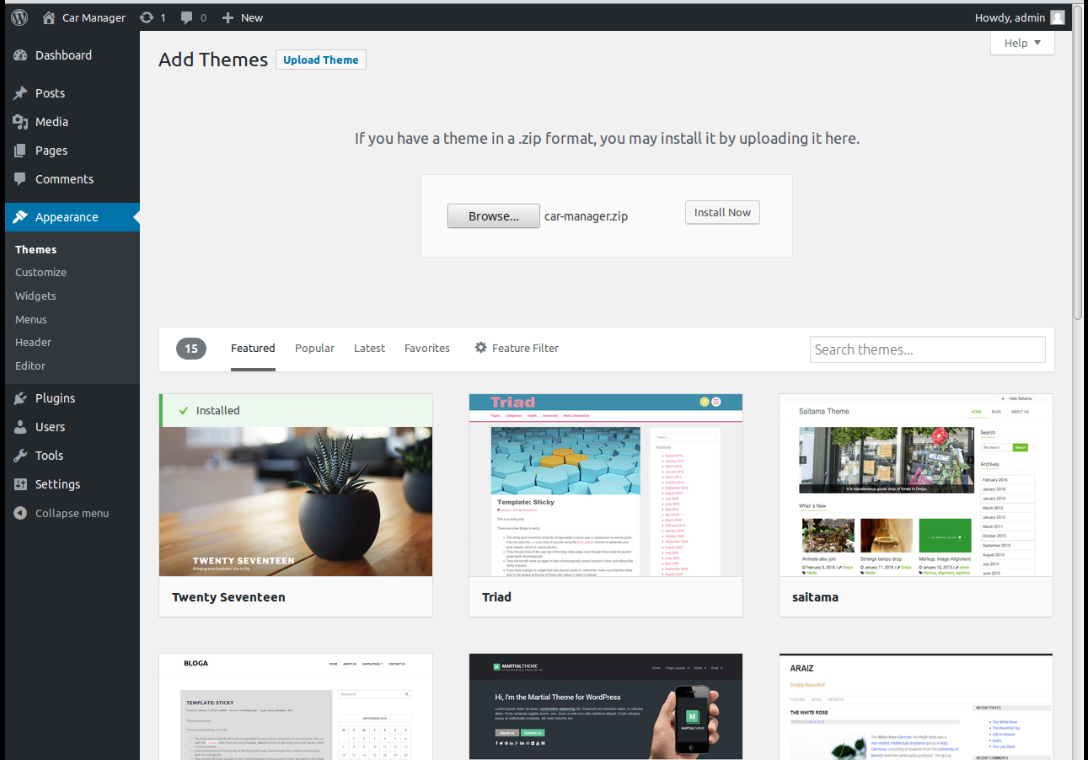The height and width of the screenshot is (760, 1088).
Task: Click the Triad theme name
Action: click(497, 597)
